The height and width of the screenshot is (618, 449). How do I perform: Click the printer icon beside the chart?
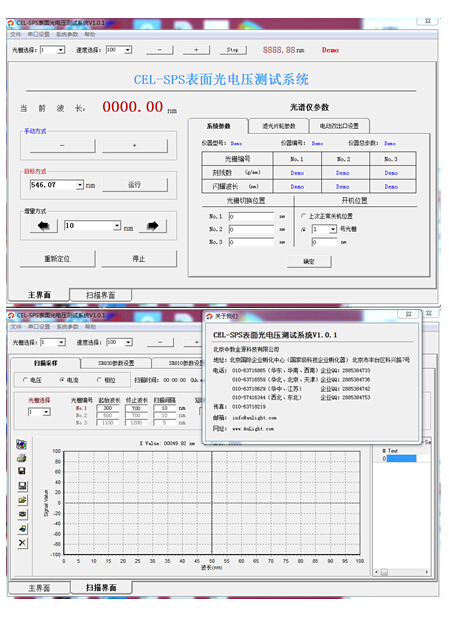[22, 458]
